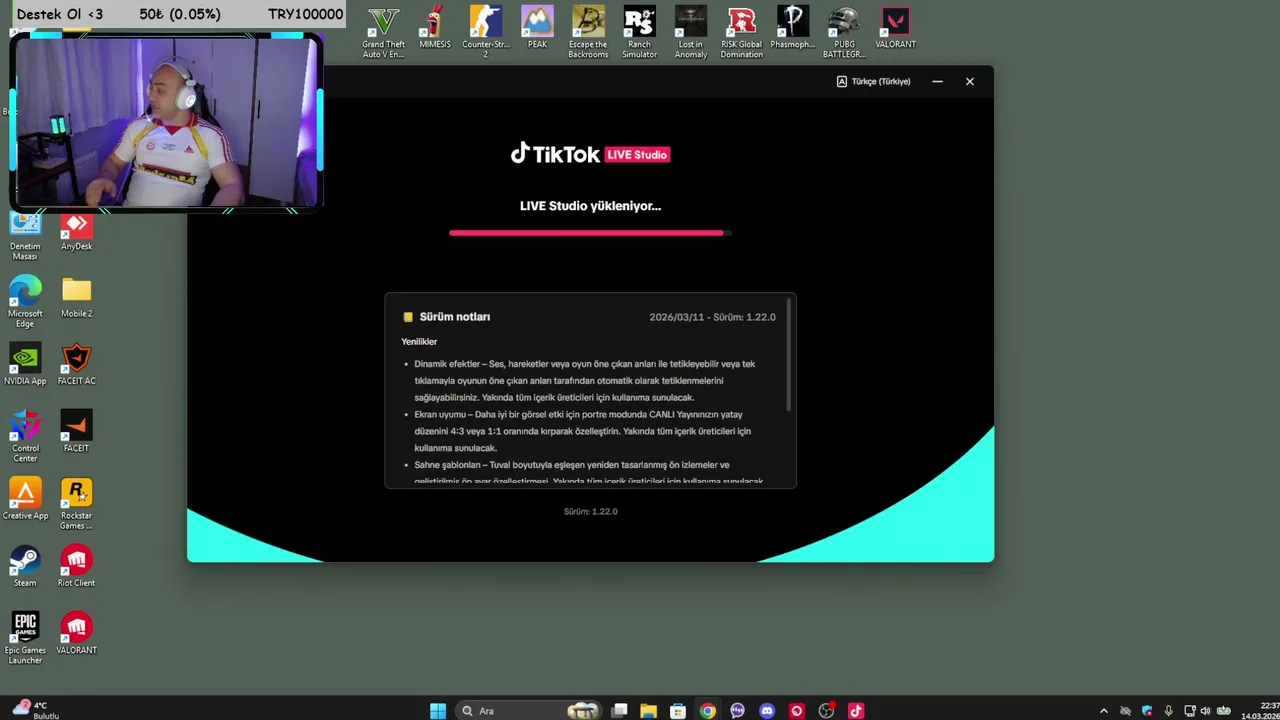Screen dimensions: 1280x720
Task: Click the release notes panel scrollbar
Action: [x=790, y=355]
